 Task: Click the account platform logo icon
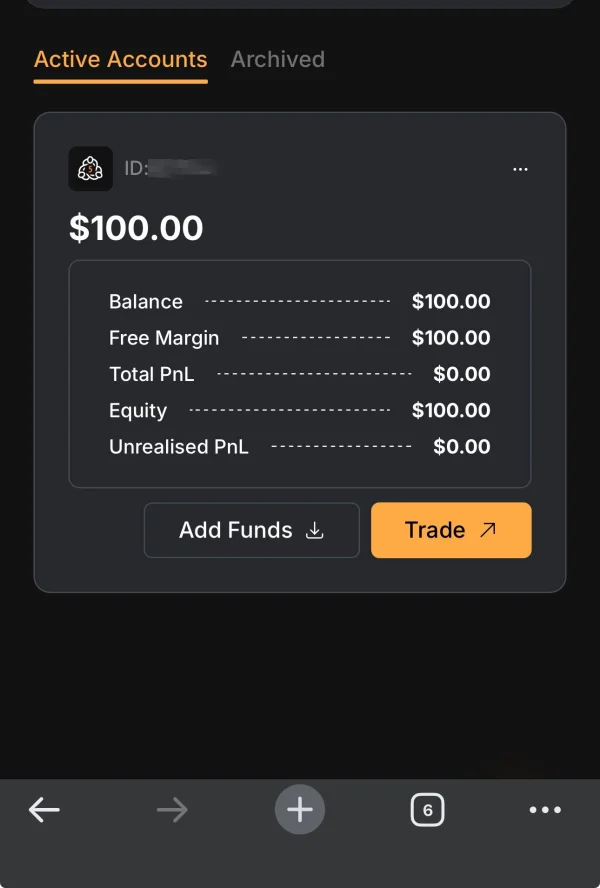click(x=90, y=169)
